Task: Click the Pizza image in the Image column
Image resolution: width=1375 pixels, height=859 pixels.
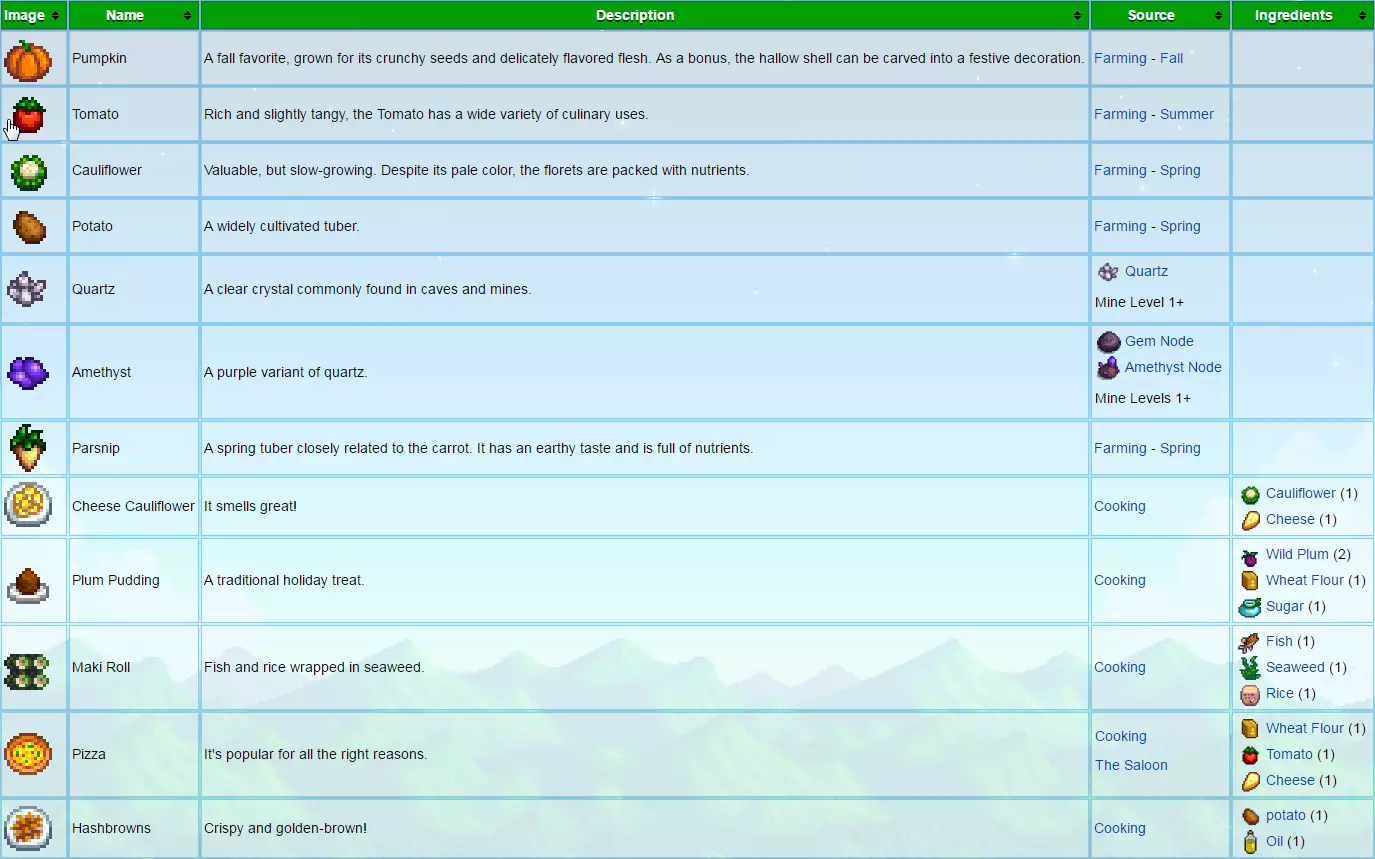Action: [x=28, y=753]
